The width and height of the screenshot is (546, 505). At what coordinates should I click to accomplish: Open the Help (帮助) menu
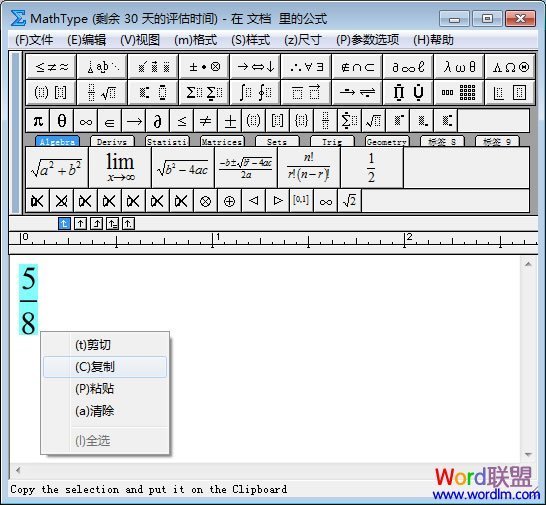pos(433,40)
